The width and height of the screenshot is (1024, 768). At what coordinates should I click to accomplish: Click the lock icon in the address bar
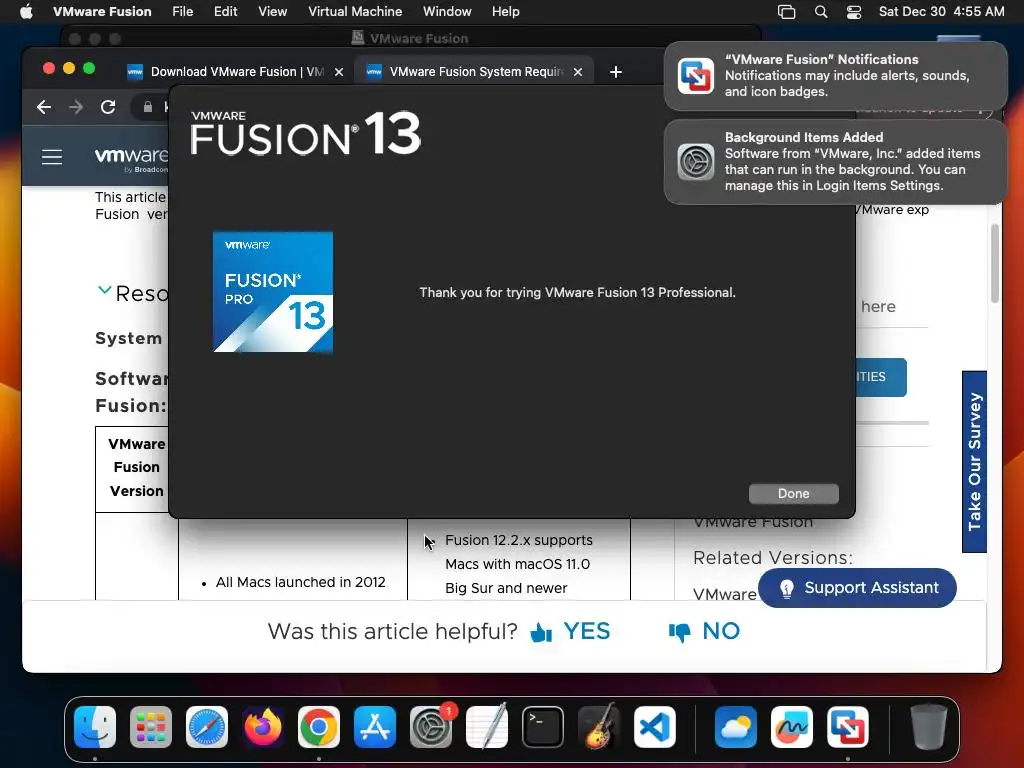pyautogui.click(x=148, y=106)
